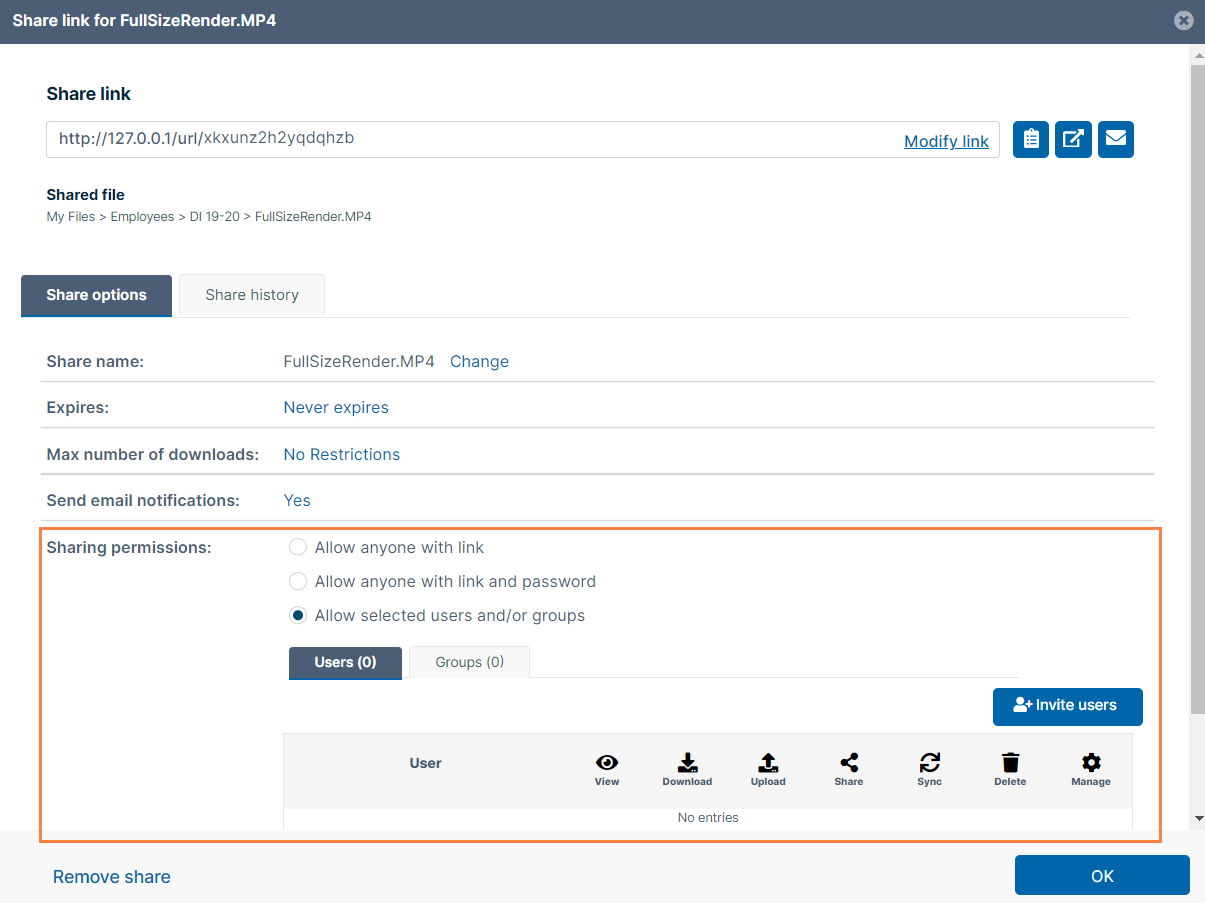
Task: Click Remove share link
Action: [x=112, y=877]
